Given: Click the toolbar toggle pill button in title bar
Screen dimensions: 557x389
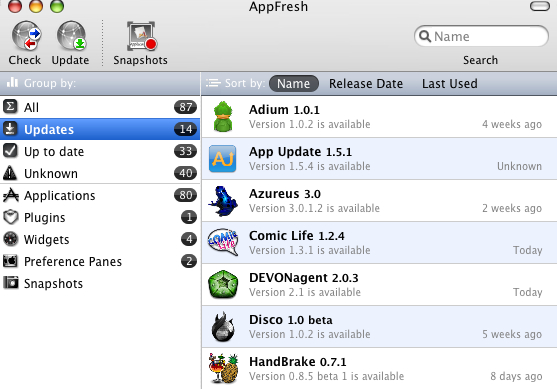Looking at the screenshot, I should click(540, 6).
